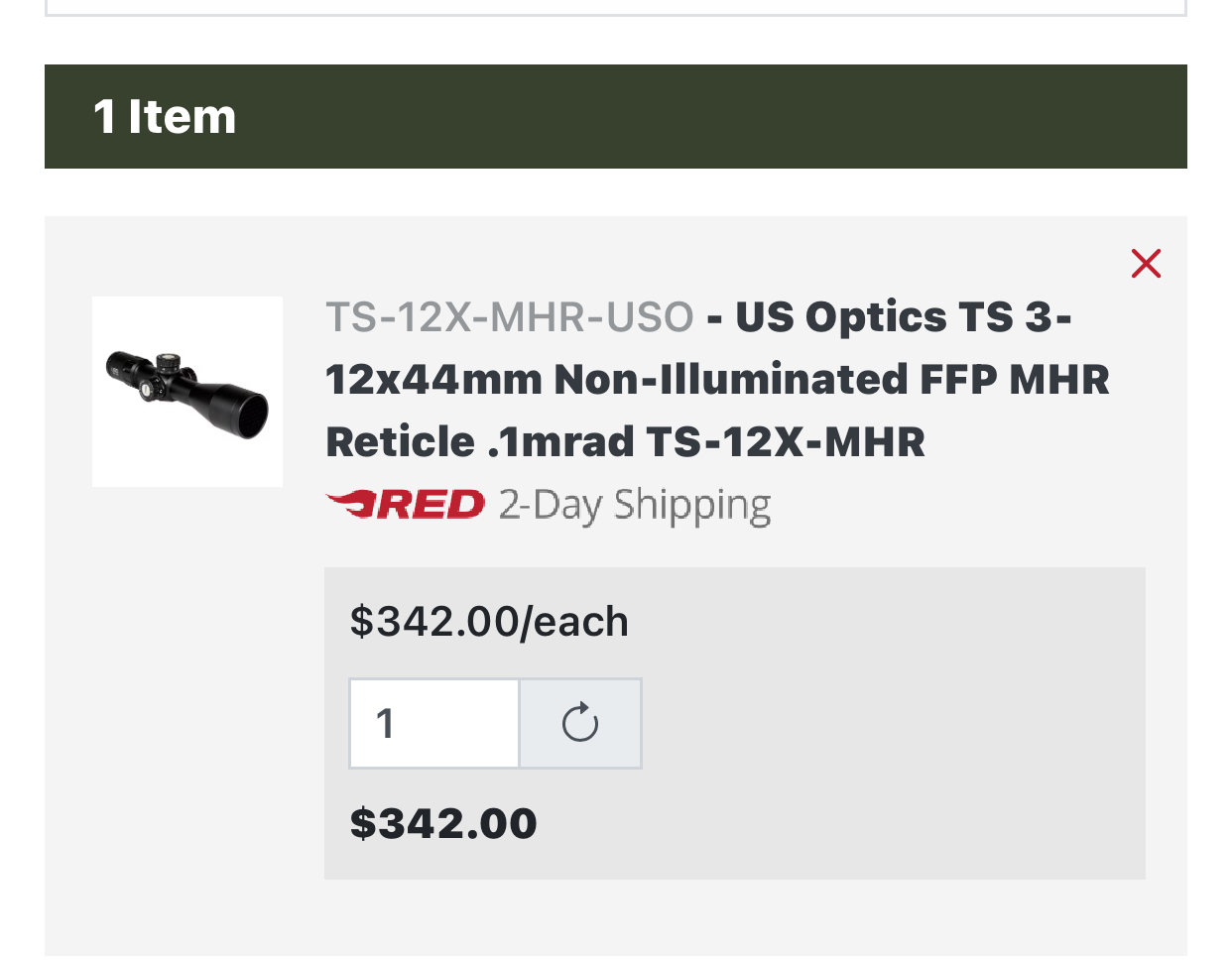Click the Reticle .1mrad TS-12X-MHR title line
The height and width of the screenshot is (960, 1232).
click(x=625, y=442)
